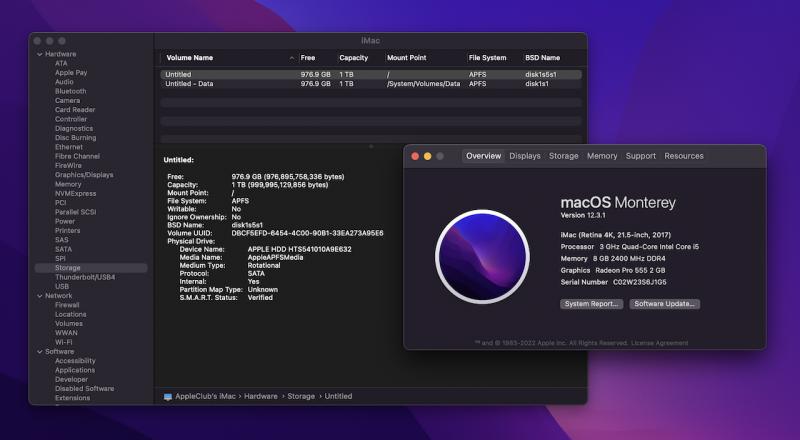Select NVMExpress in the sidebar
Viewport: 800px width, 440px height.
click(x=76, y=193)
